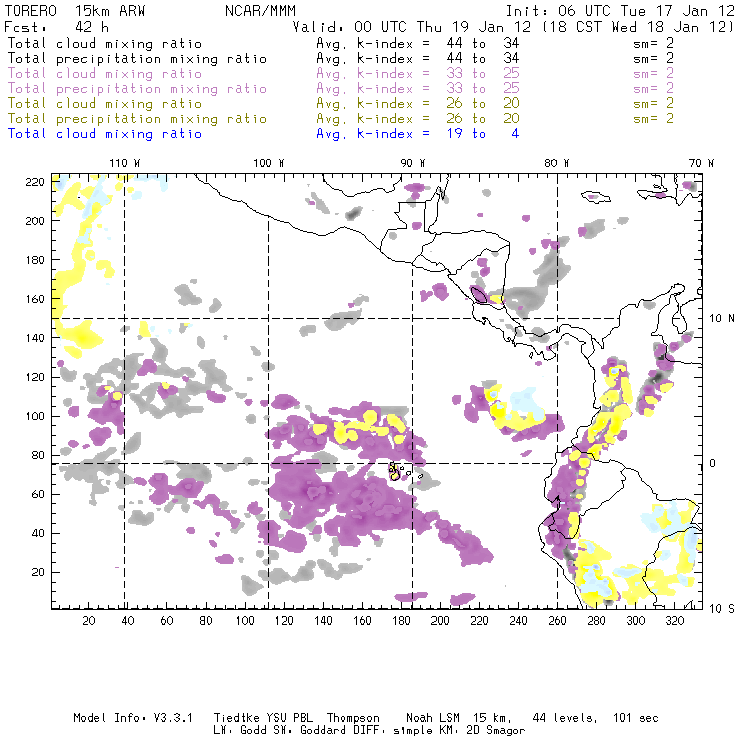The image size is (740, 740).
Task: Click the 'NCAR/MMM' header label
Action: click(x=261, y=11)
